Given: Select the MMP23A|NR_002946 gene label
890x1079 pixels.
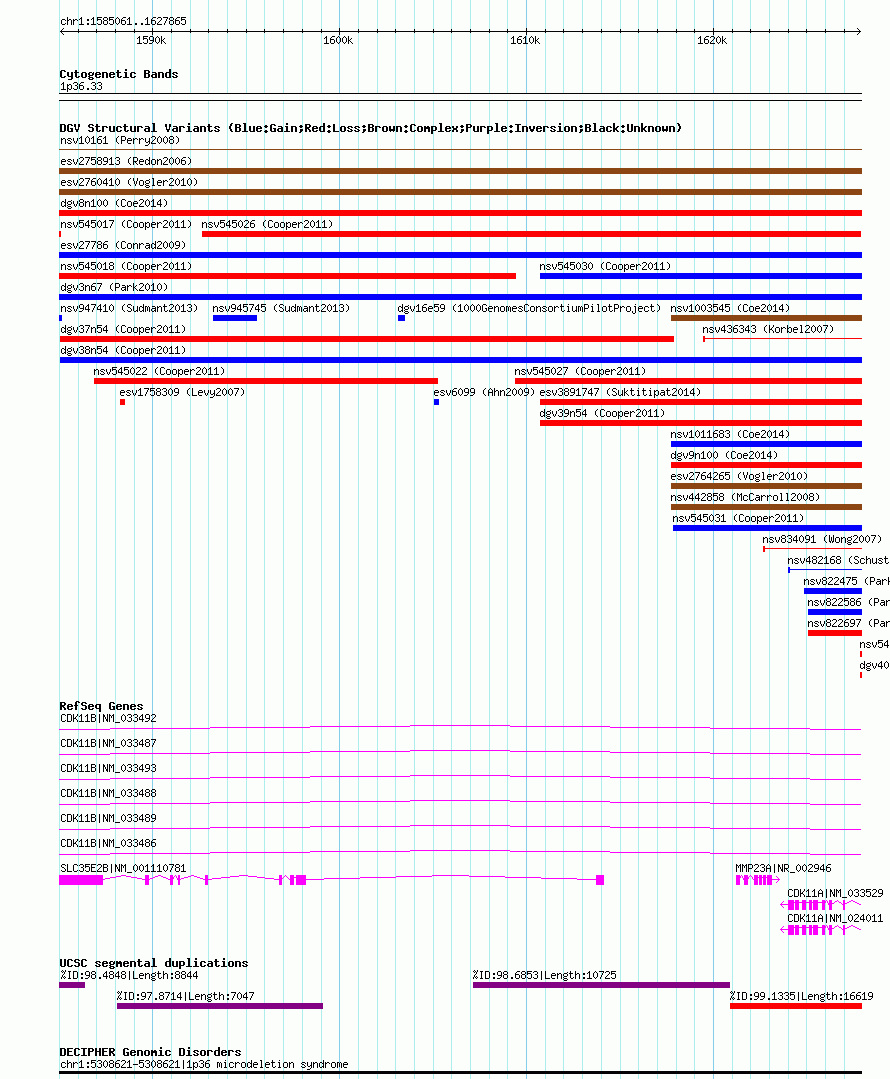Looking at the screenshot, I should tap(783, 868).
